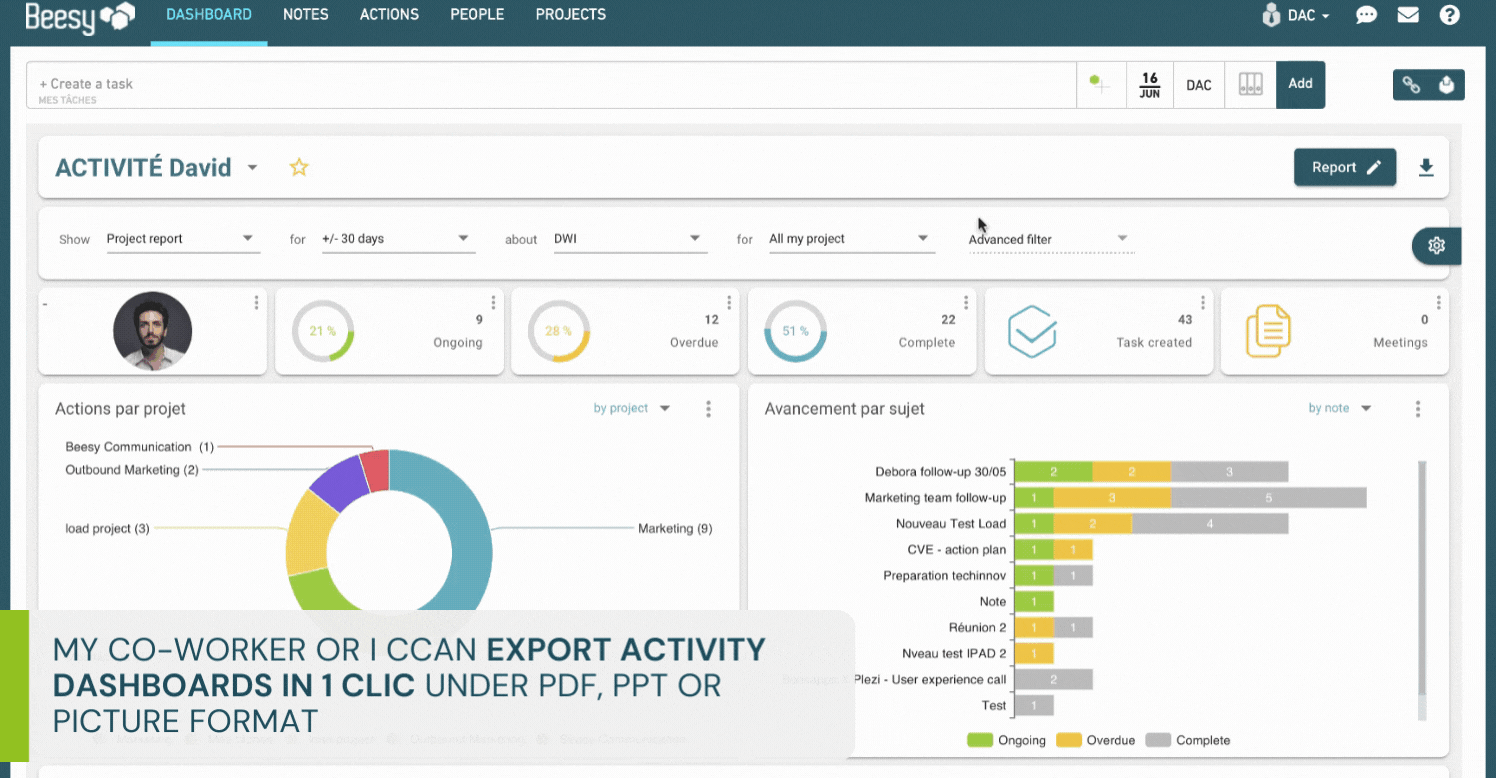Viewport: 1496px width, 778px height.
Task: Download the dashboard with the download icon
Action: pyautogui.click(x=1426, y=167)
